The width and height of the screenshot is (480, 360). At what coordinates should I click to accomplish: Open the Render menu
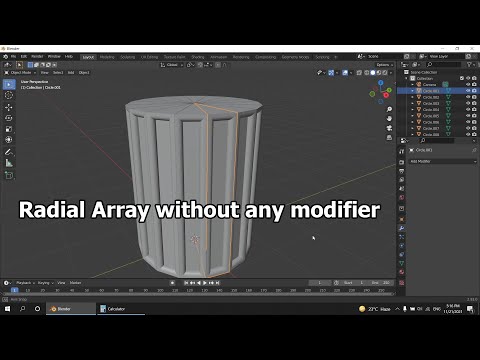point(37,57)
